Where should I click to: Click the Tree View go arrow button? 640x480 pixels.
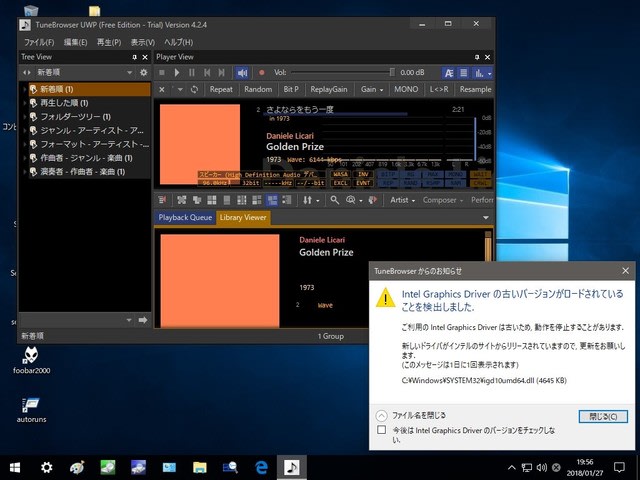[143, 320]
